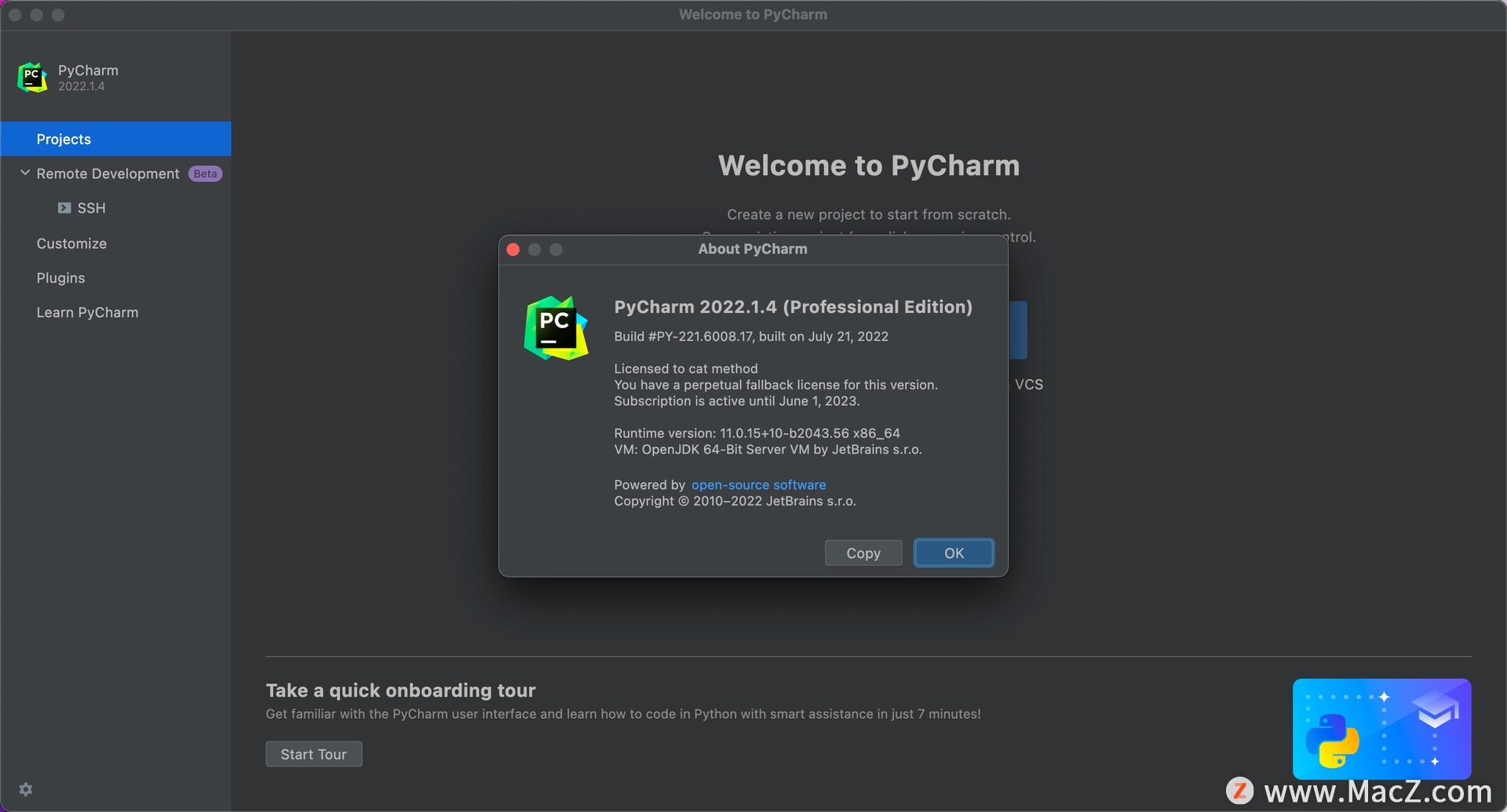Switch to the Customize tab
The width and height of the screenshot is (1507, 812).
pos(71,243)
